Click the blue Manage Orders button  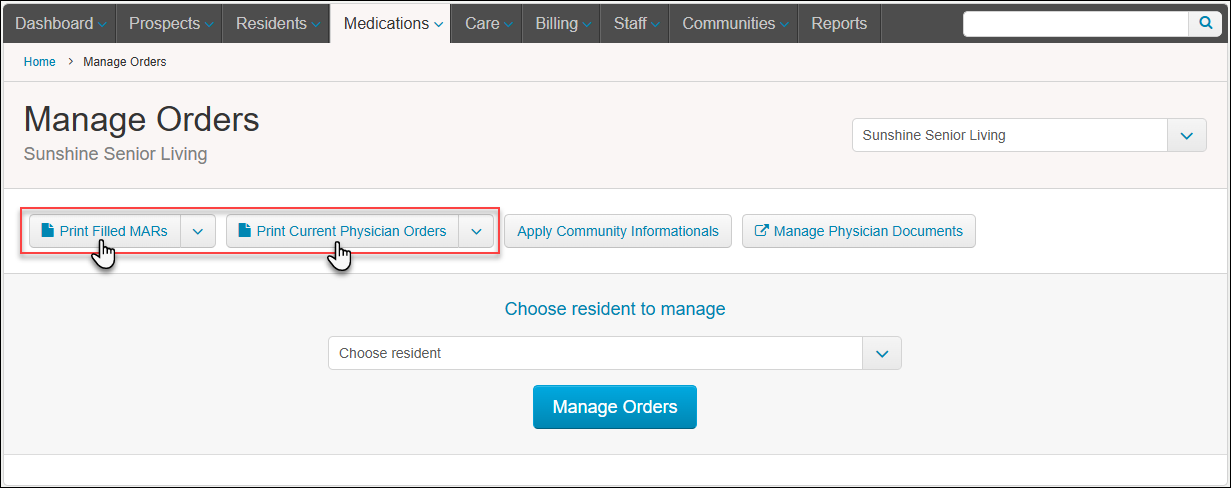[x=615, y=407]
